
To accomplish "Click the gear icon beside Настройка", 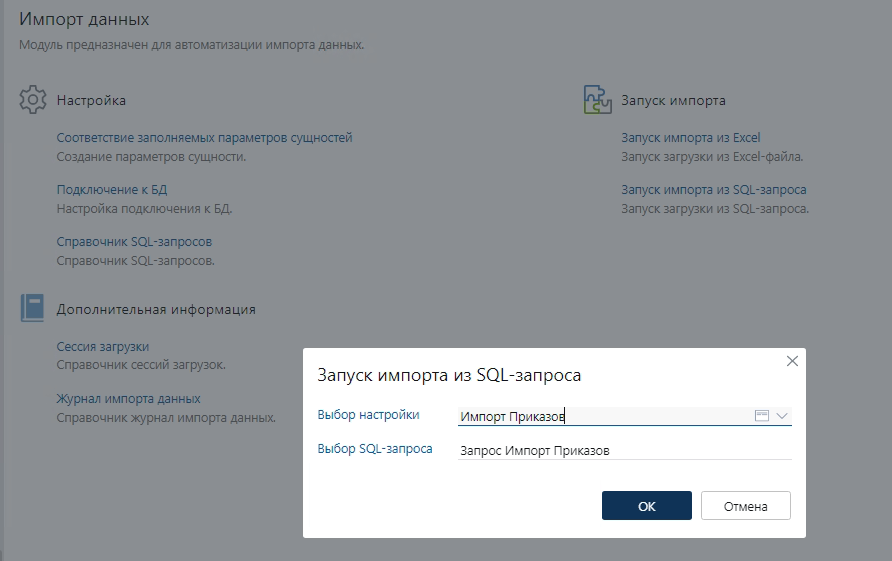I will [33, 100].
